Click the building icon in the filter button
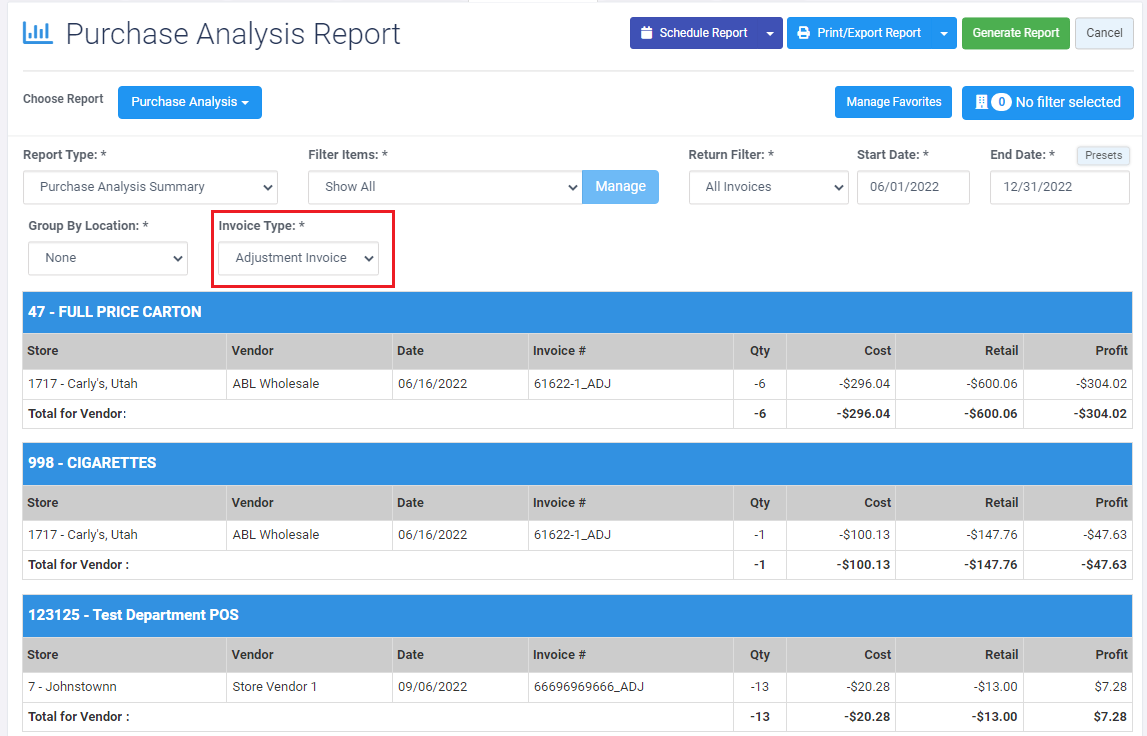 [982, 102]
